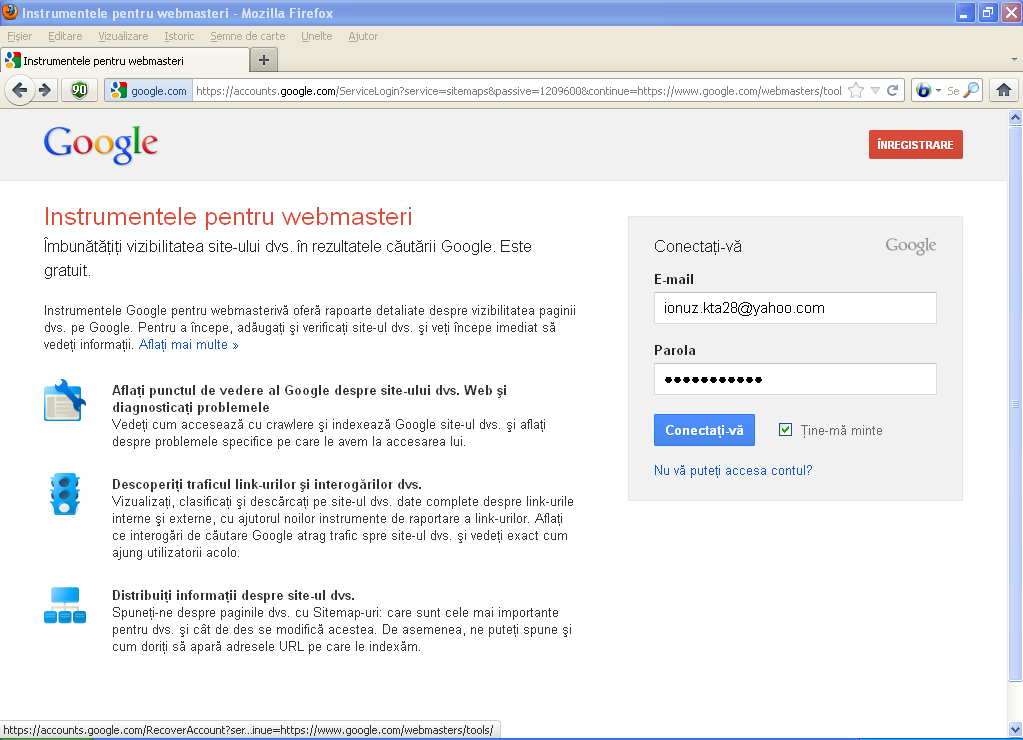Select the Instrumentele pentru webmasteri tab
This screenshot has width=1023, height=740.
tap(125, 61)
